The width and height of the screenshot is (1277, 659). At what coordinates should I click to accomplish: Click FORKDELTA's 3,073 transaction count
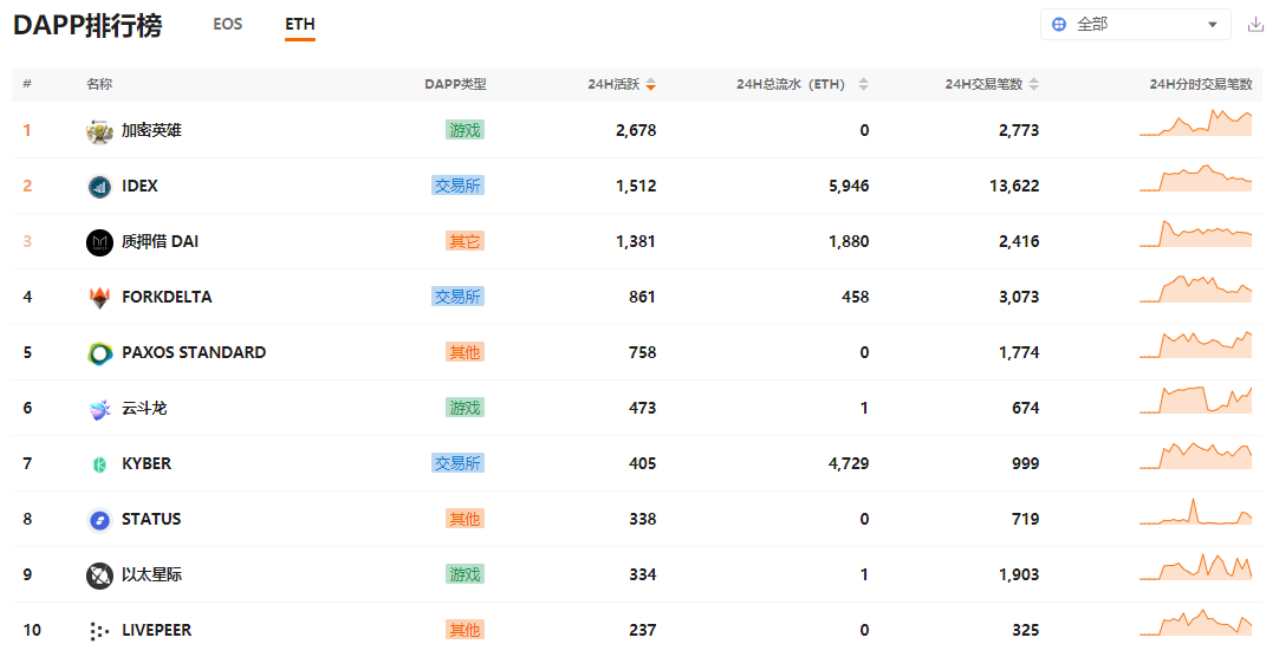tap(1019, 297)
